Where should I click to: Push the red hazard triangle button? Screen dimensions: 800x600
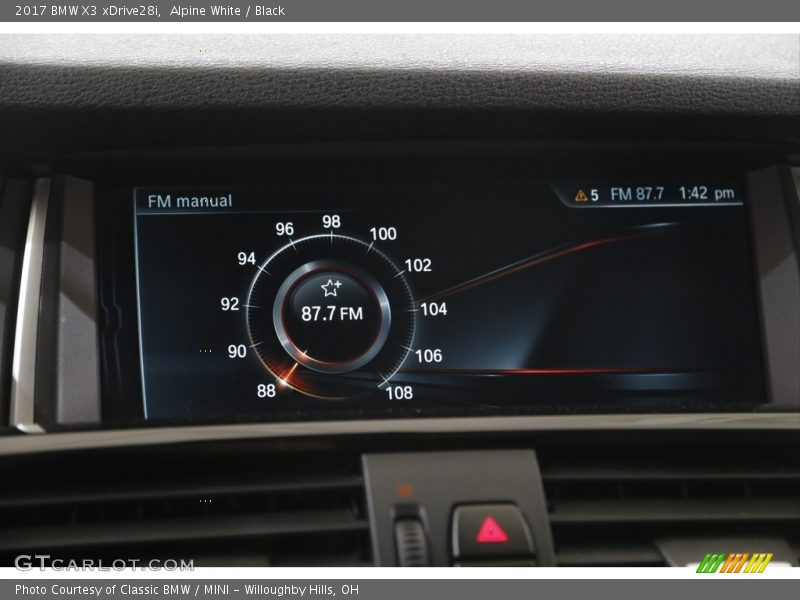coord(492,530)
